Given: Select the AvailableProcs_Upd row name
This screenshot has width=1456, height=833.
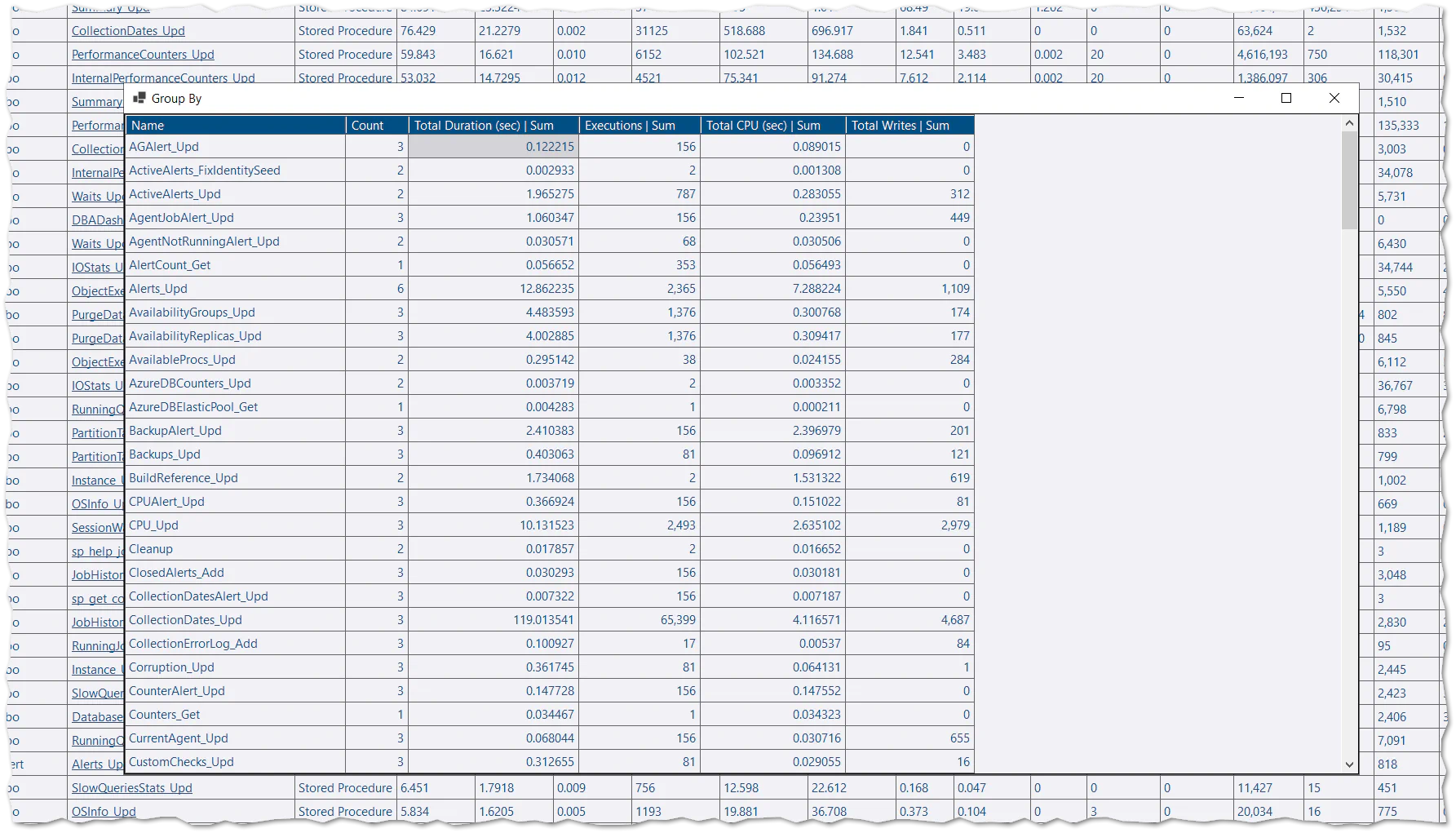Looking at the screenshot, I should click(182, 360).
